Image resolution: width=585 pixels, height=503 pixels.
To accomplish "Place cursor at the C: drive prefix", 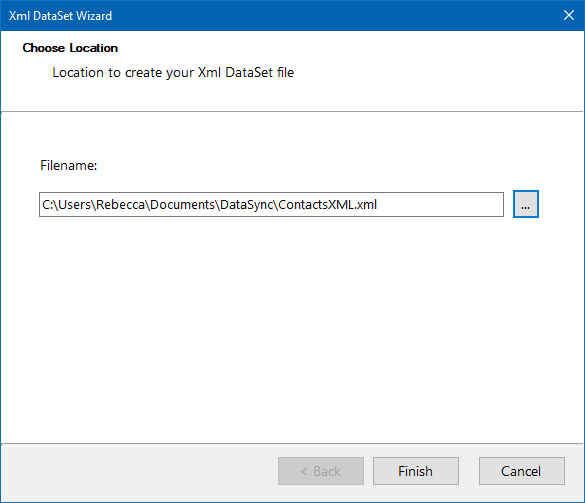I will click(x=47, y=204).
